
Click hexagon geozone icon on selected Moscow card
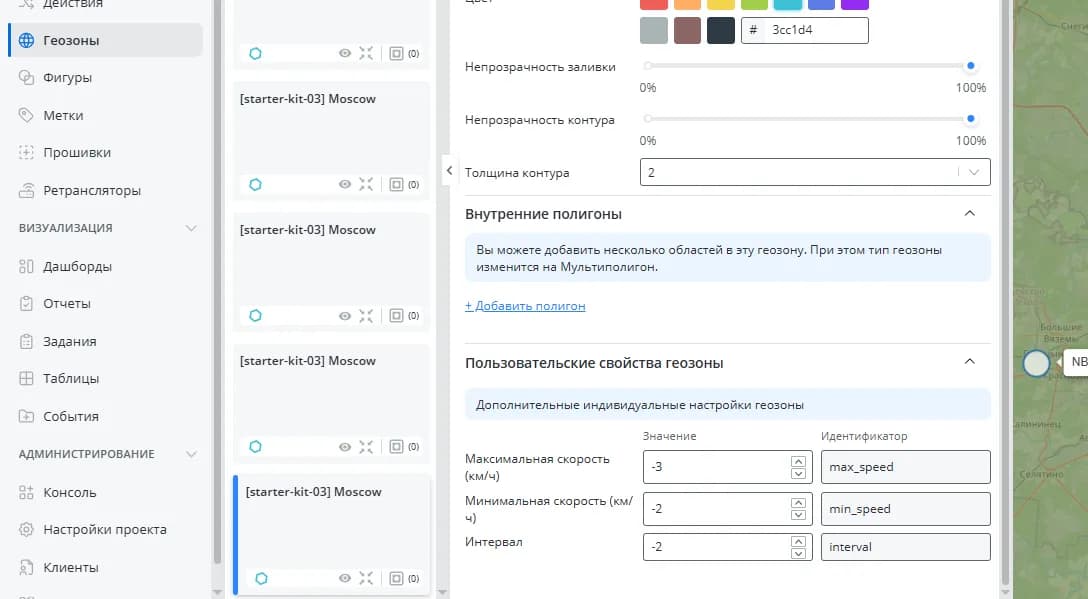point(261,578)
